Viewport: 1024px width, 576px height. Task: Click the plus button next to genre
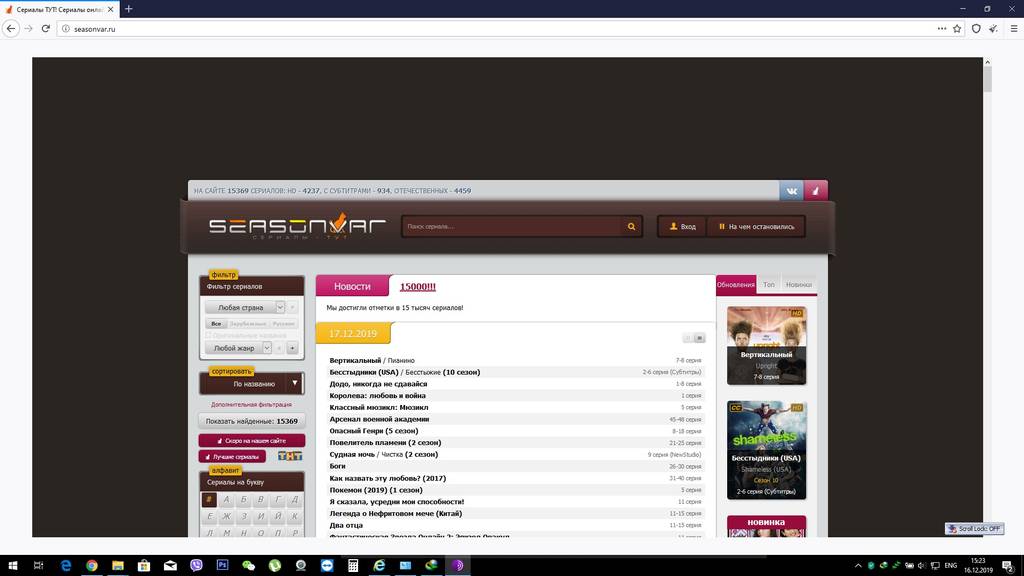292,348
